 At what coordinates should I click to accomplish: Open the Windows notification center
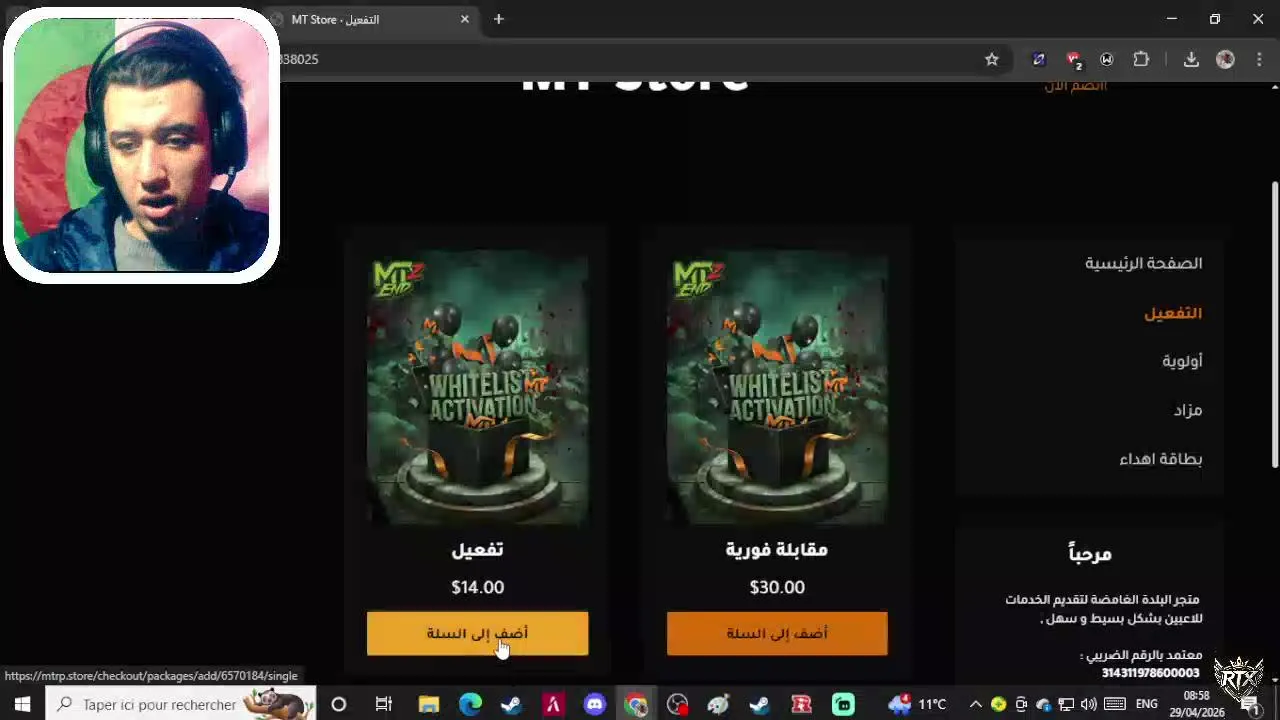coord(1250,705)
